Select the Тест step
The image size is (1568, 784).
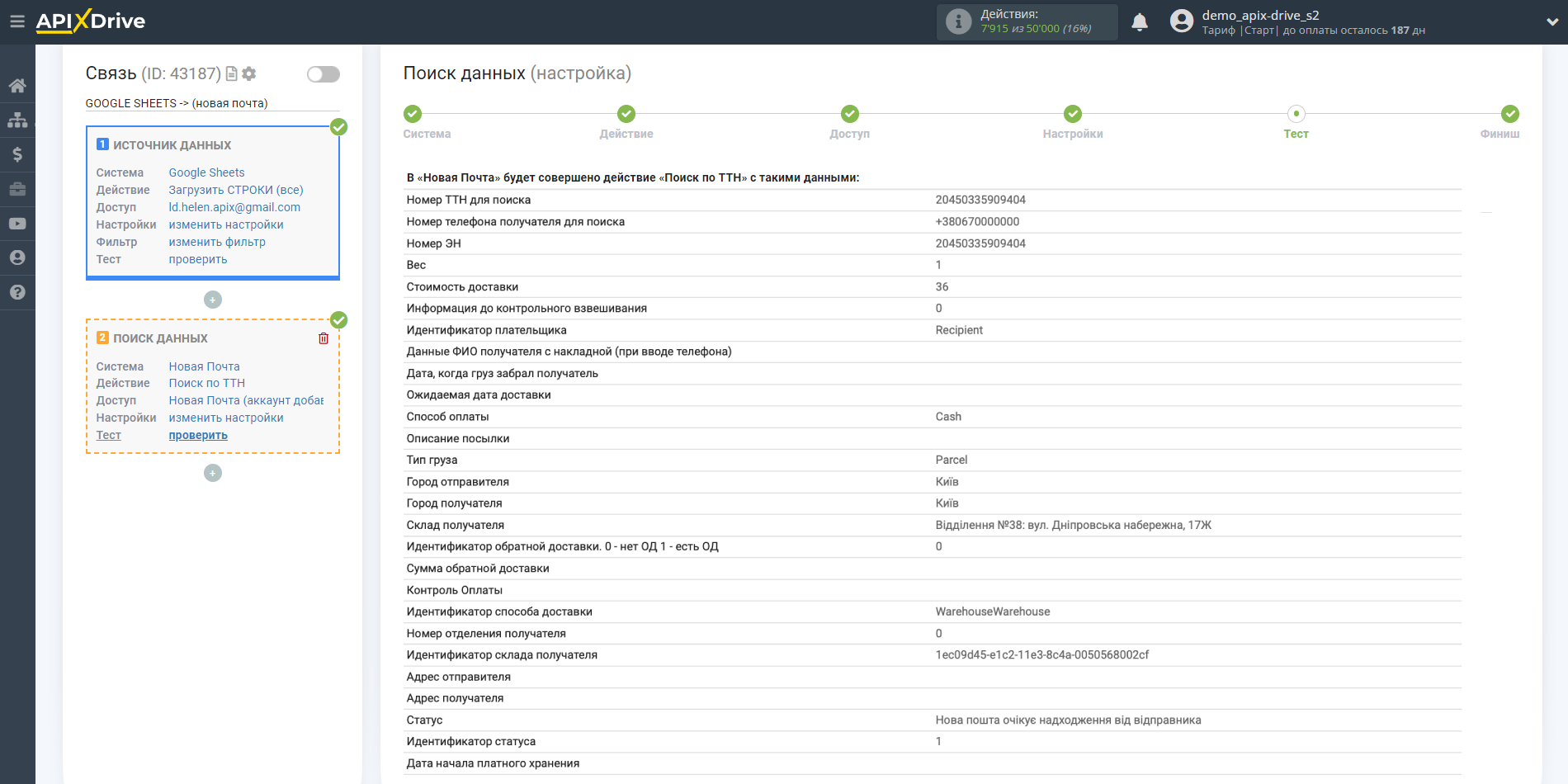pyautogui.click(x=1296, y=114)
